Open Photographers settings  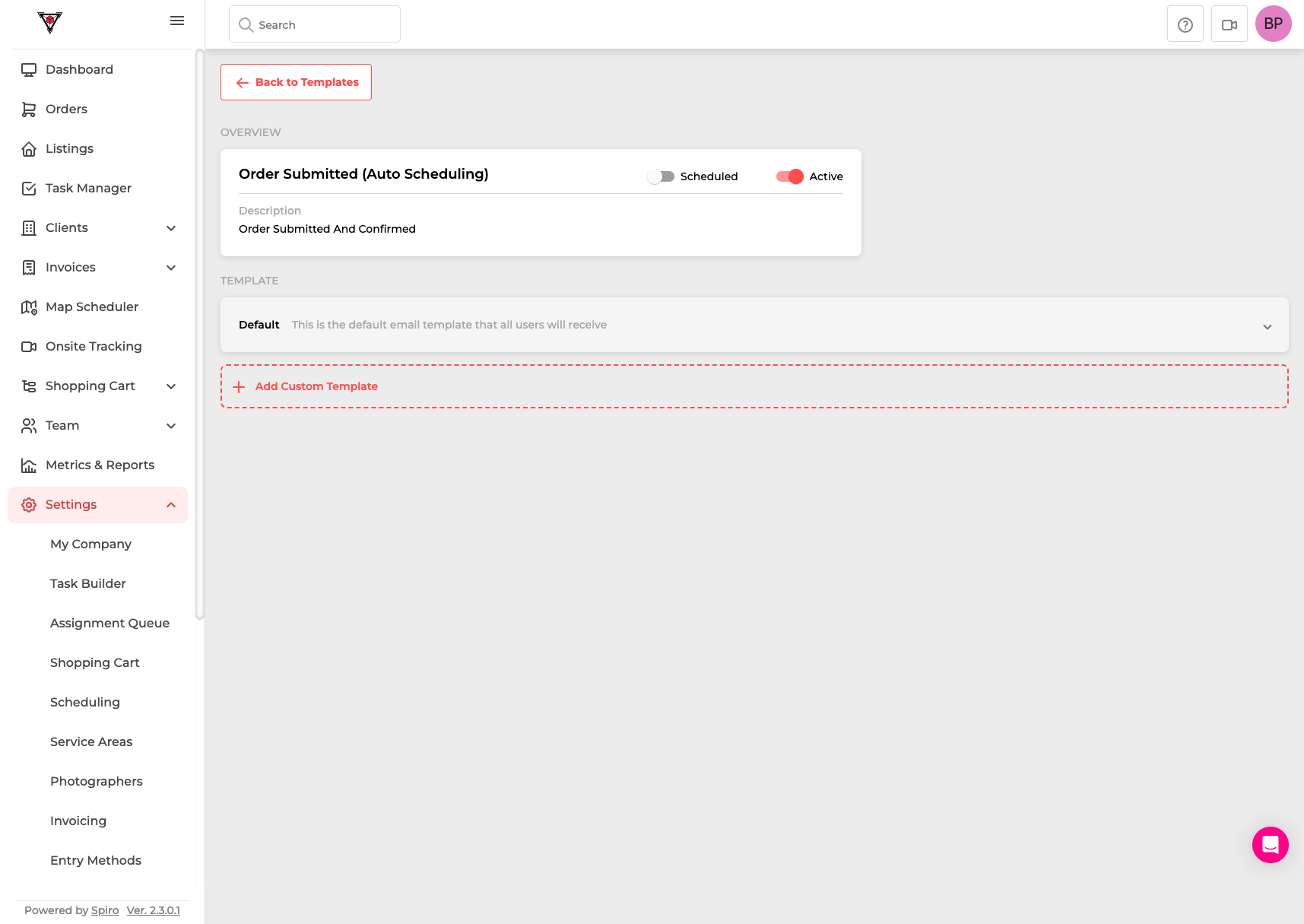[x=97, y=781]
